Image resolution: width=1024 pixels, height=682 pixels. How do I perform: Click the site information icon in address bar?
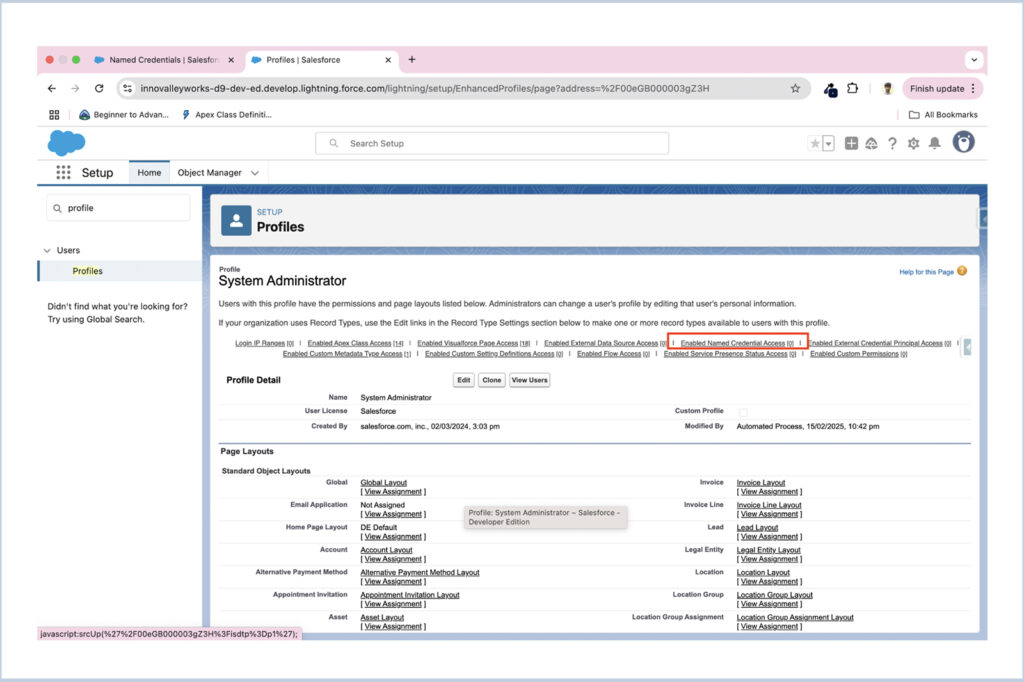(127, 88)
